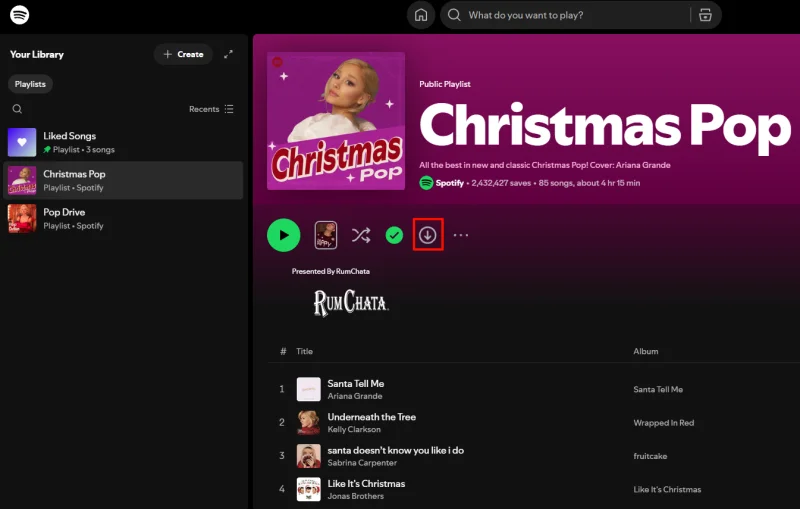Select track Underneath the Tree

pos(371,417)
